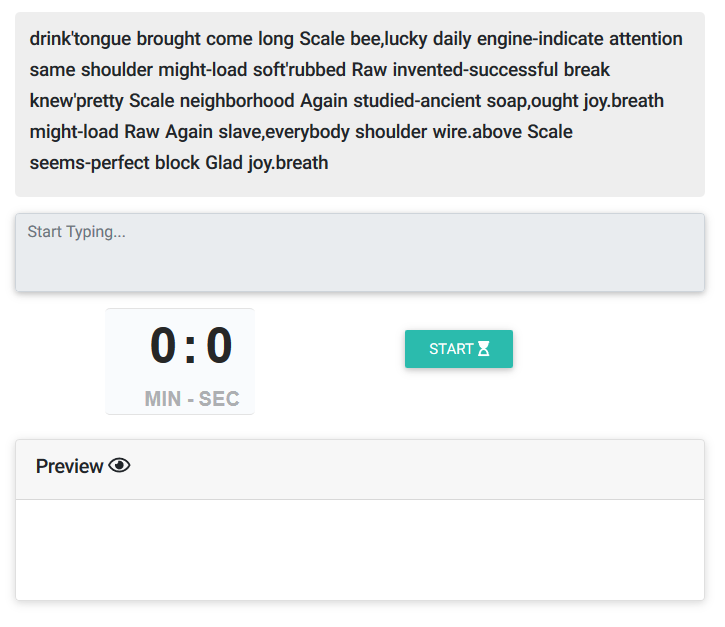Screen dimensions: 725x627
Task: Click the seconds digit of the timer
Action: 219,345
